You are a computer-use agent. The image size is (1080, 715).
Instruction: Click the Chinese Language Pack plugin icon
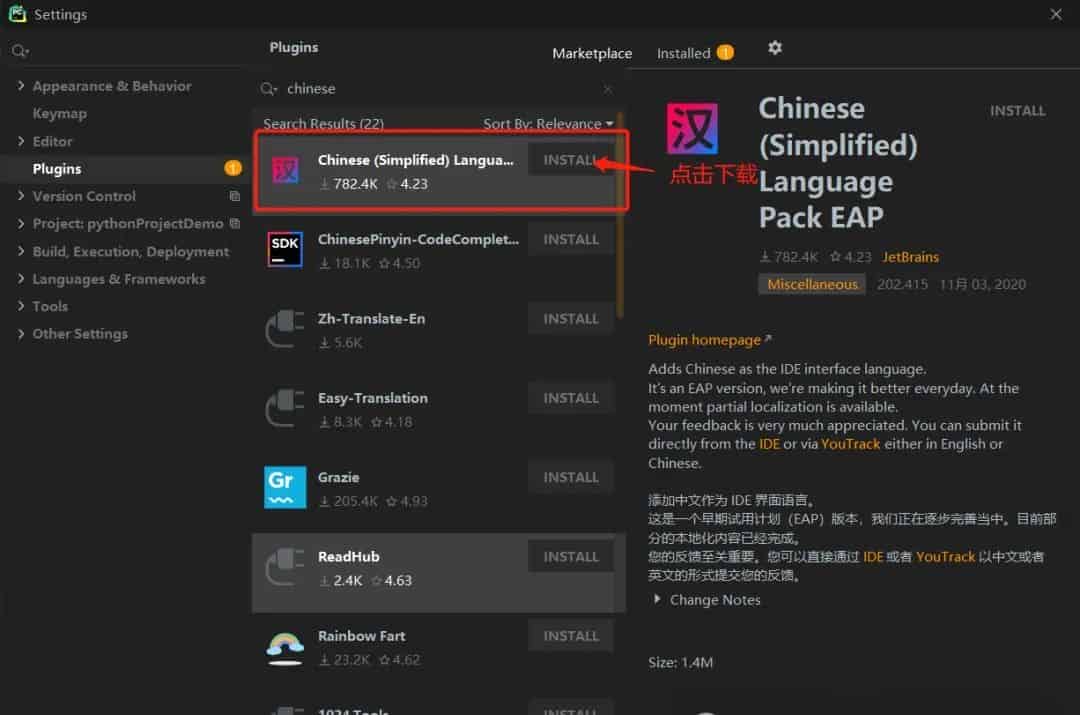click(285, 170)
